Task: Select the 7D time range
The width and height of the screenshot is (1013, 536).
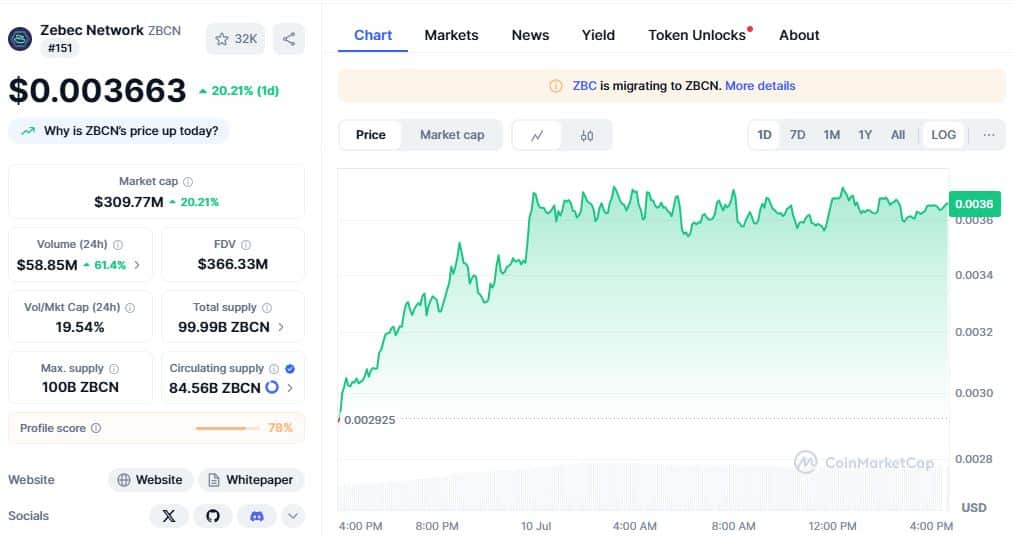Action: 797,135
